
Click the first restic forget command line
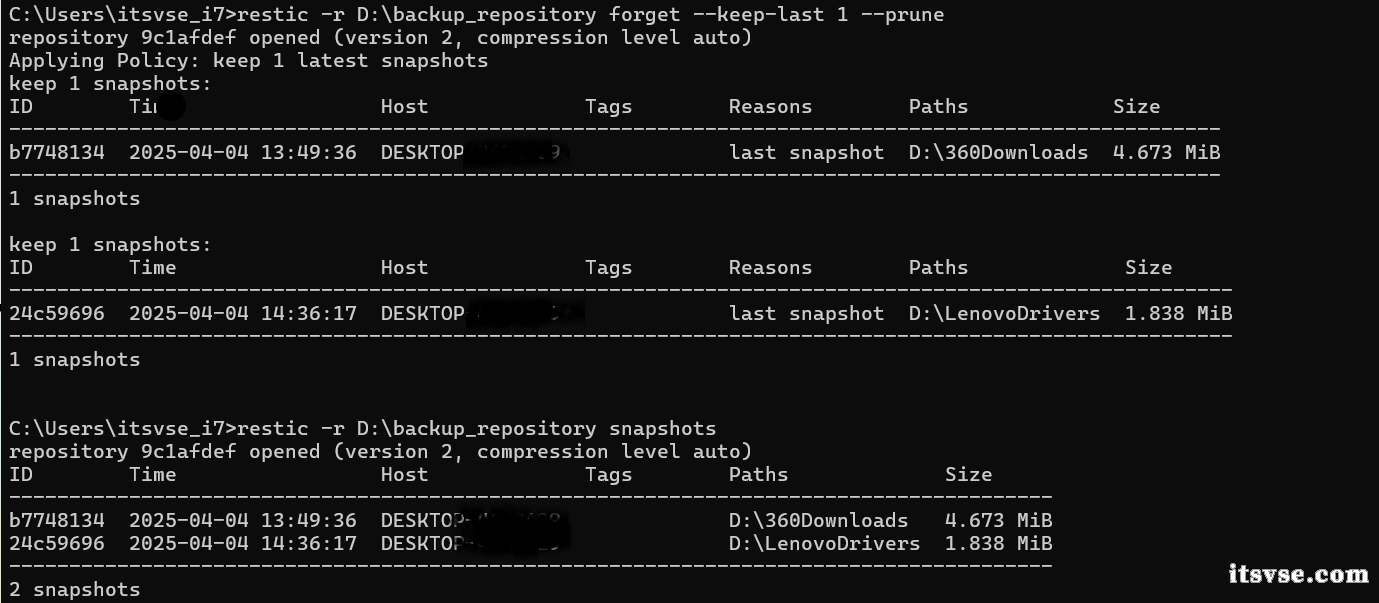(x=476, y=15)
